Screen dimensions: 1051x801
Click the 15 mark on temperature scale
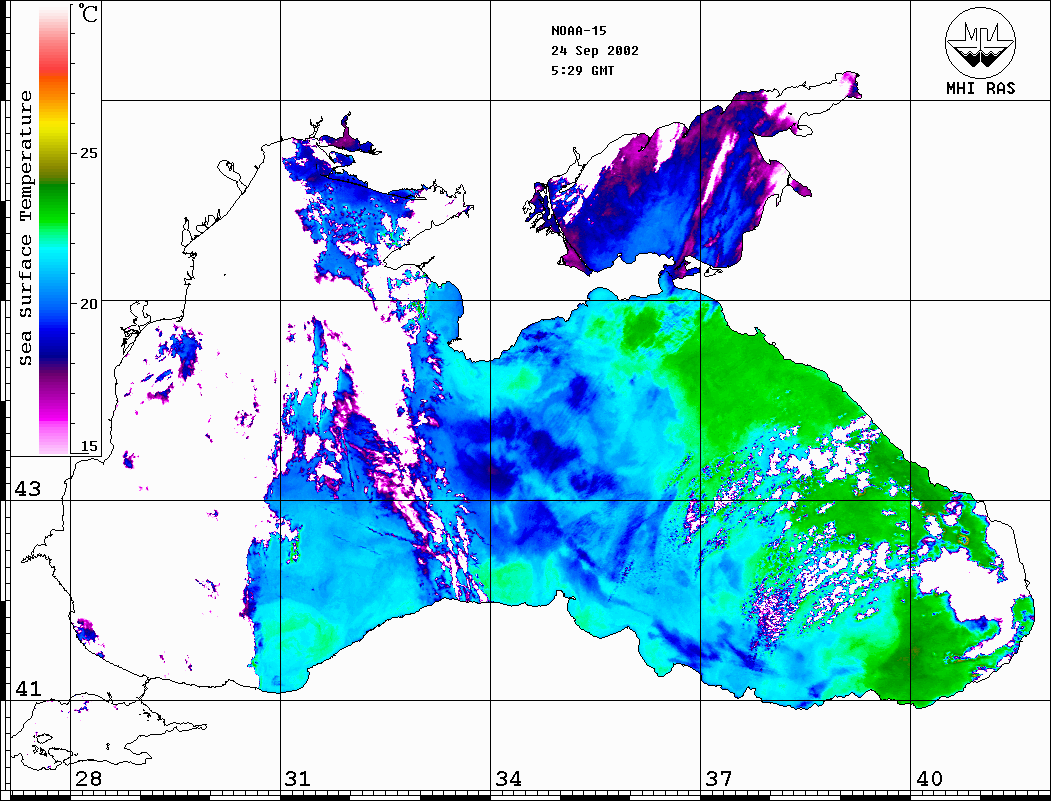pyautogui.click(x=88, y=446)
